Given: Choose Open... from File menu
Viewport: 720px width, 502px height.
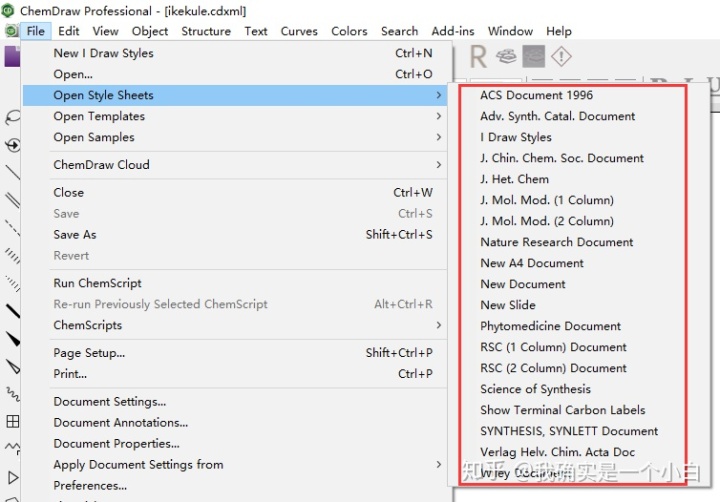Looking at the screenshot, I should pyautogui.click(x=235, y=74).
